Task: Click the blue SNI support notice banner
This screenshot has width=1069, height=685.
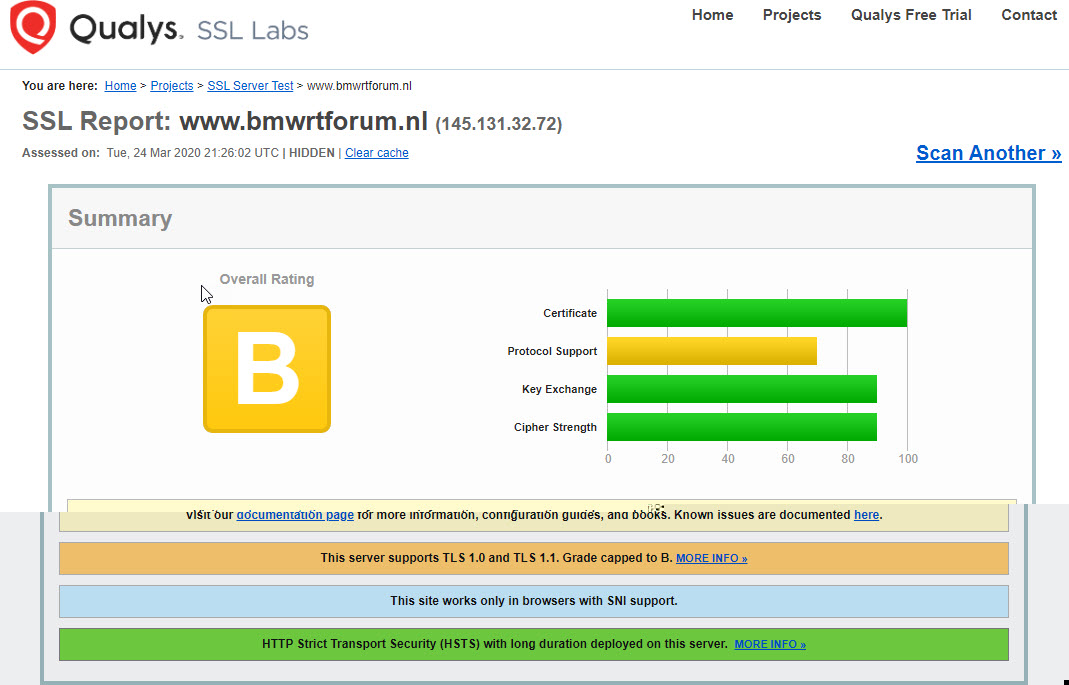Action: 533,601
